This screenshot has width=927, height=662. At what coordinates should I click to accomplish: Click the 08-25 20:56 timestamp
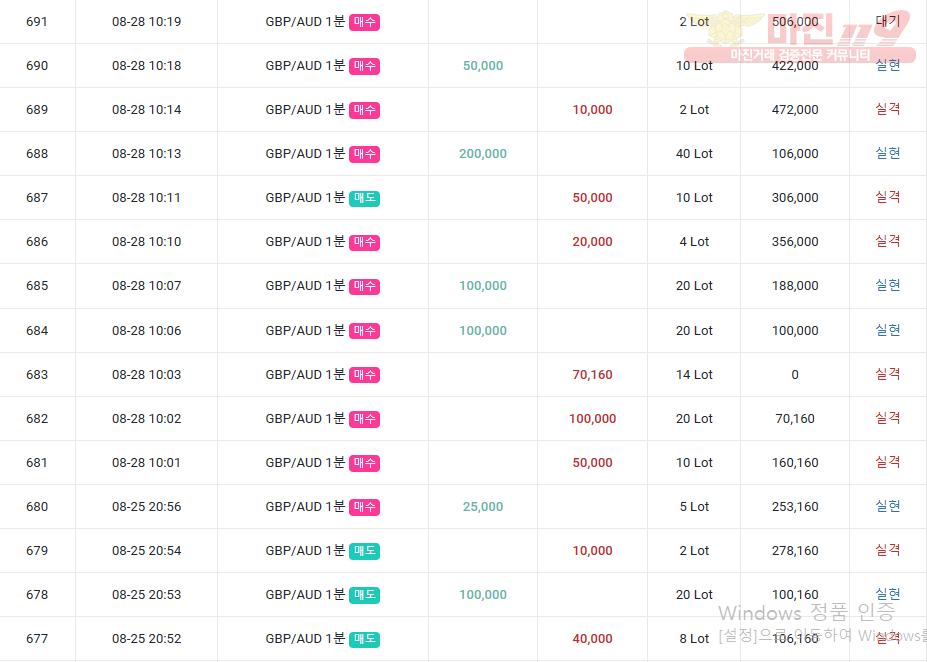(147, 507)
